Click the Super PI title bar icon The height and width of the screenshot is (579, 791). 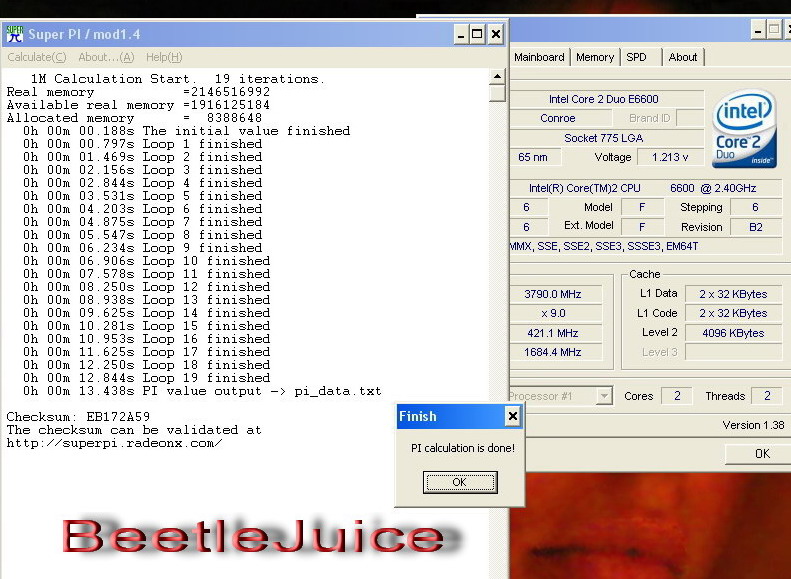coord(15,34)
